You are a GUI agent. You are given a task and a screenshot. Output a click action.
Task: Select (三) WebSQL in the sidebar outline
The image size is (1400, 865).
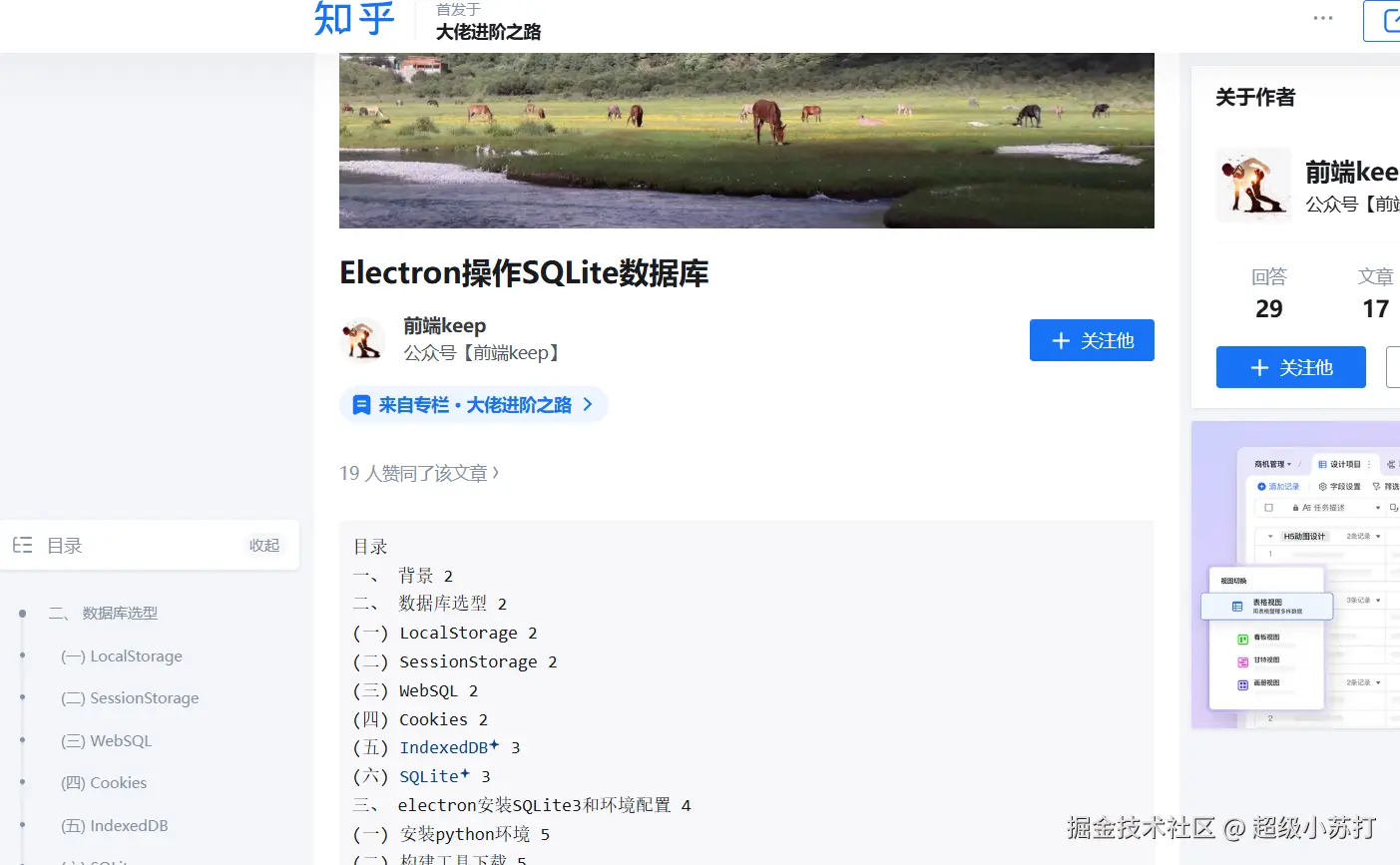click(x=106, y=740)
